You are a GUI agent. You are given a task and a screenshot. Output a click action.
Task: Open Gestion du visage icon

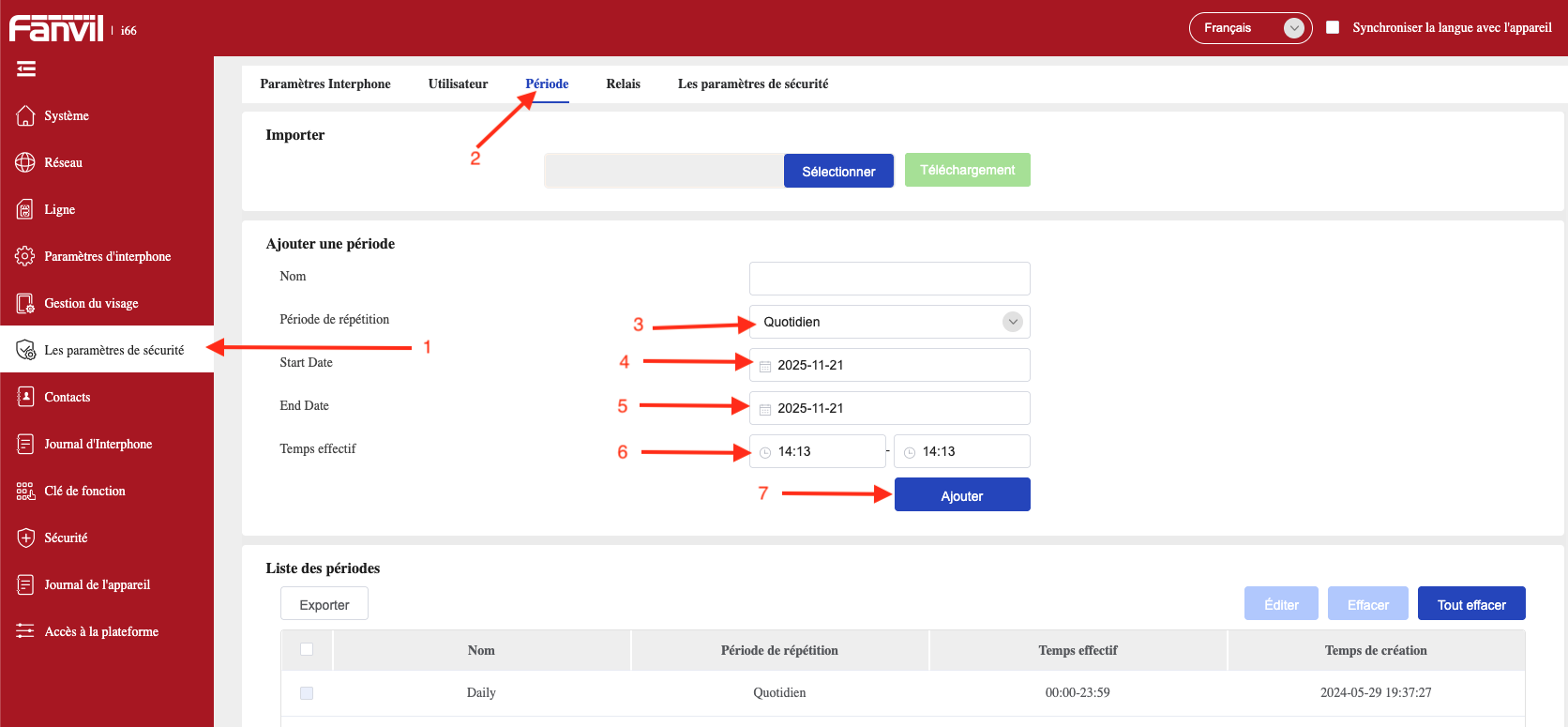(x=25, y=303)
